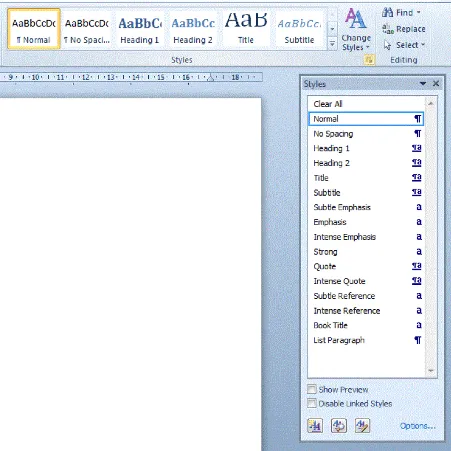Image resolution: width=451 pixels, height=451 pixels.
Task: Click linked style icon beside Quote
Action: (417, 266)
